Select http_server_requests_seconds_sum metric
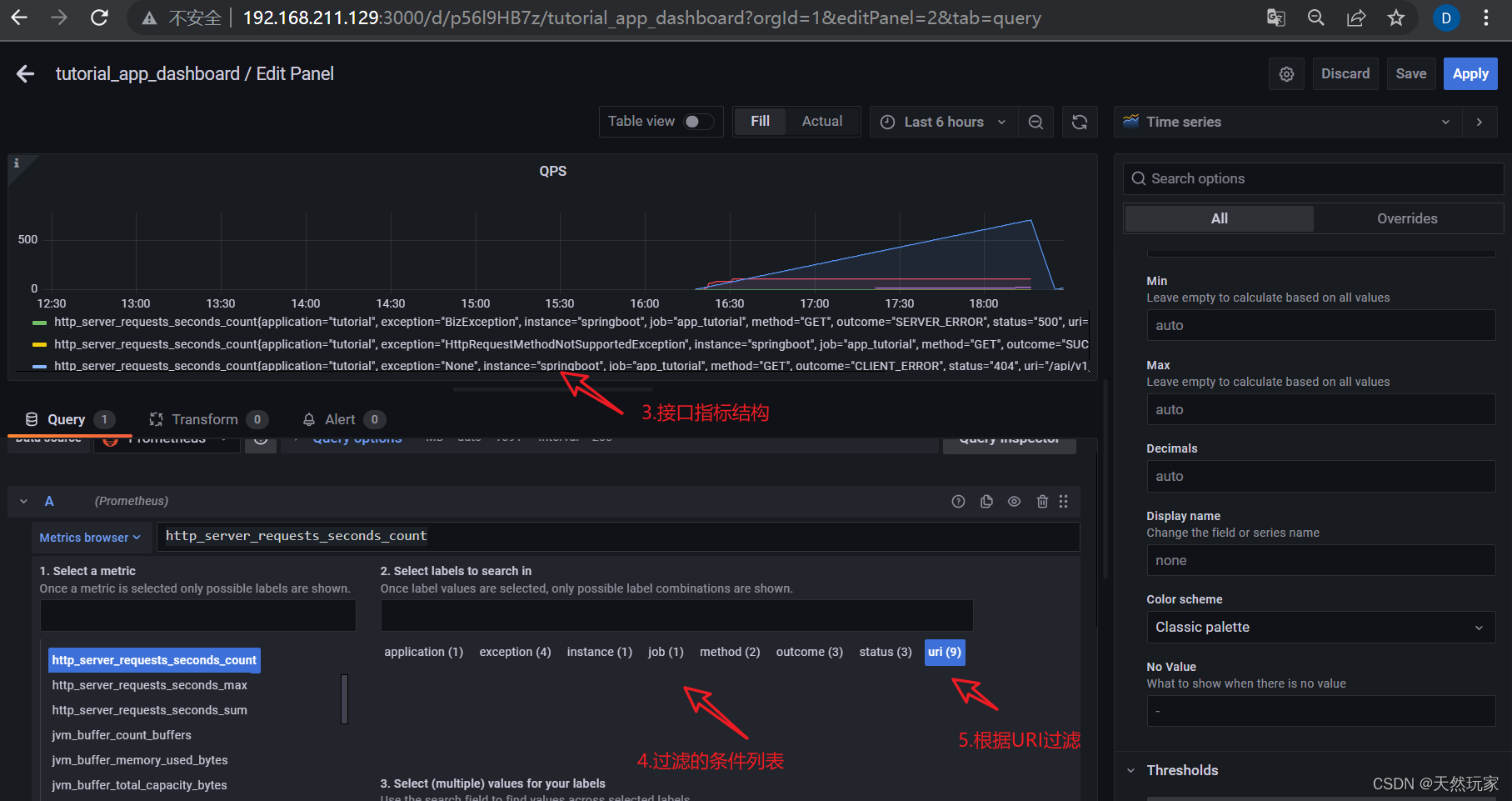1512x801 pixels. point(150,710)
